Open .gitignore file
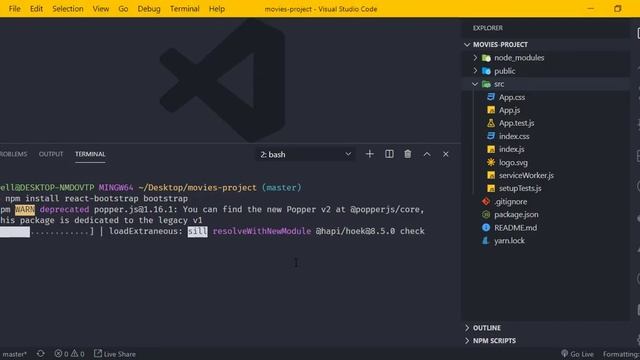The width and height of the screenshot is (640, 360). tap(511, 202)
